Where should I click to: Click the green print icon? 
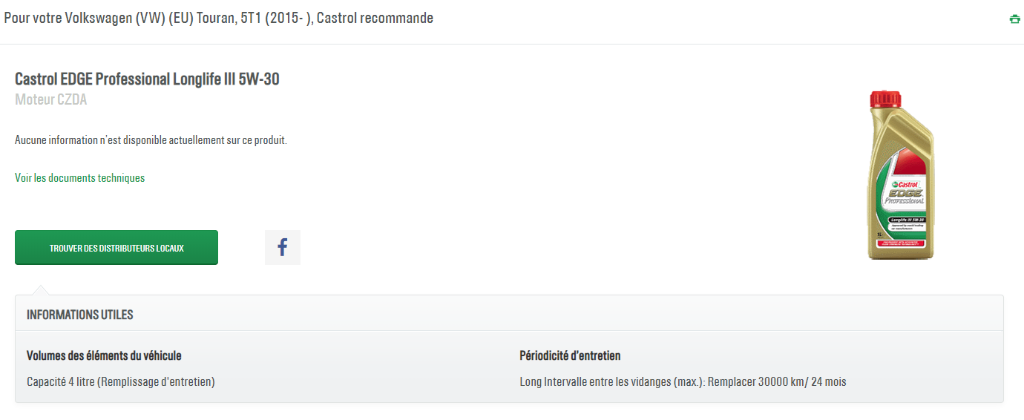(1015, 19)
